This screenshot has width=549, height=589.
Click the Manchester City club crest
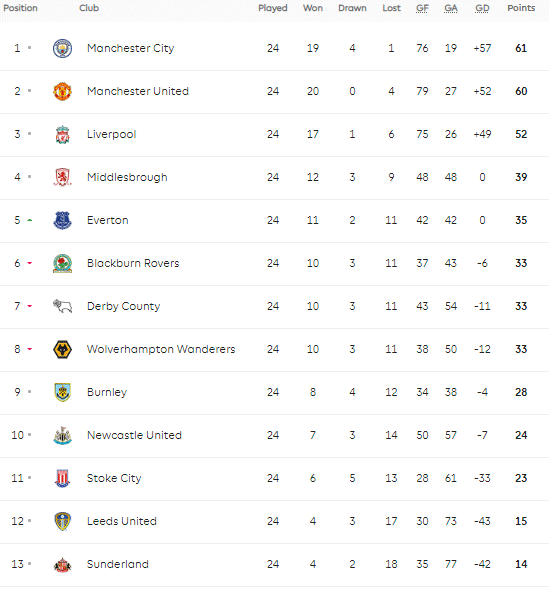point(62,48)
